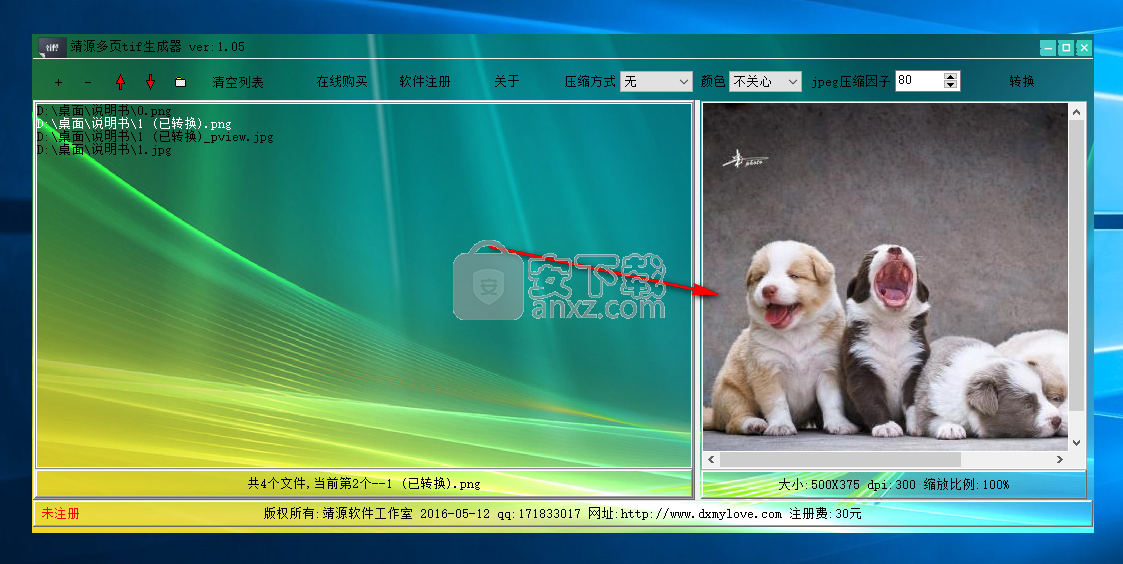
Task: Close the 靖源多页tif生成器 window
Action: [1084, 48]
